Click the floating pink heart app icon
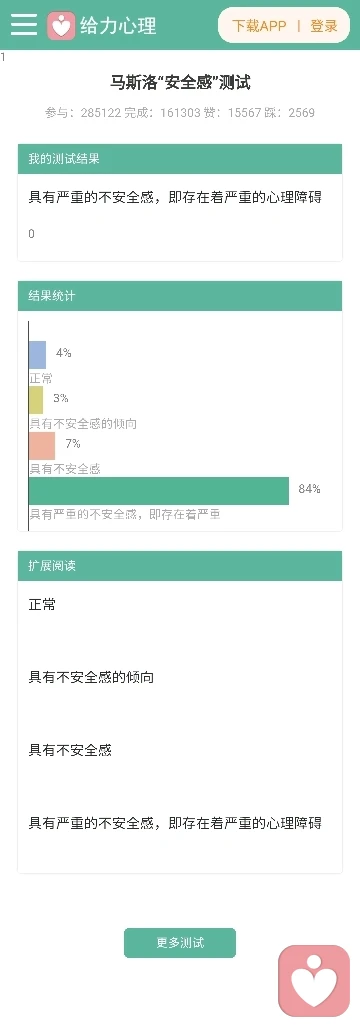This screenshot has width=360, height=1027. coord(314,980)
